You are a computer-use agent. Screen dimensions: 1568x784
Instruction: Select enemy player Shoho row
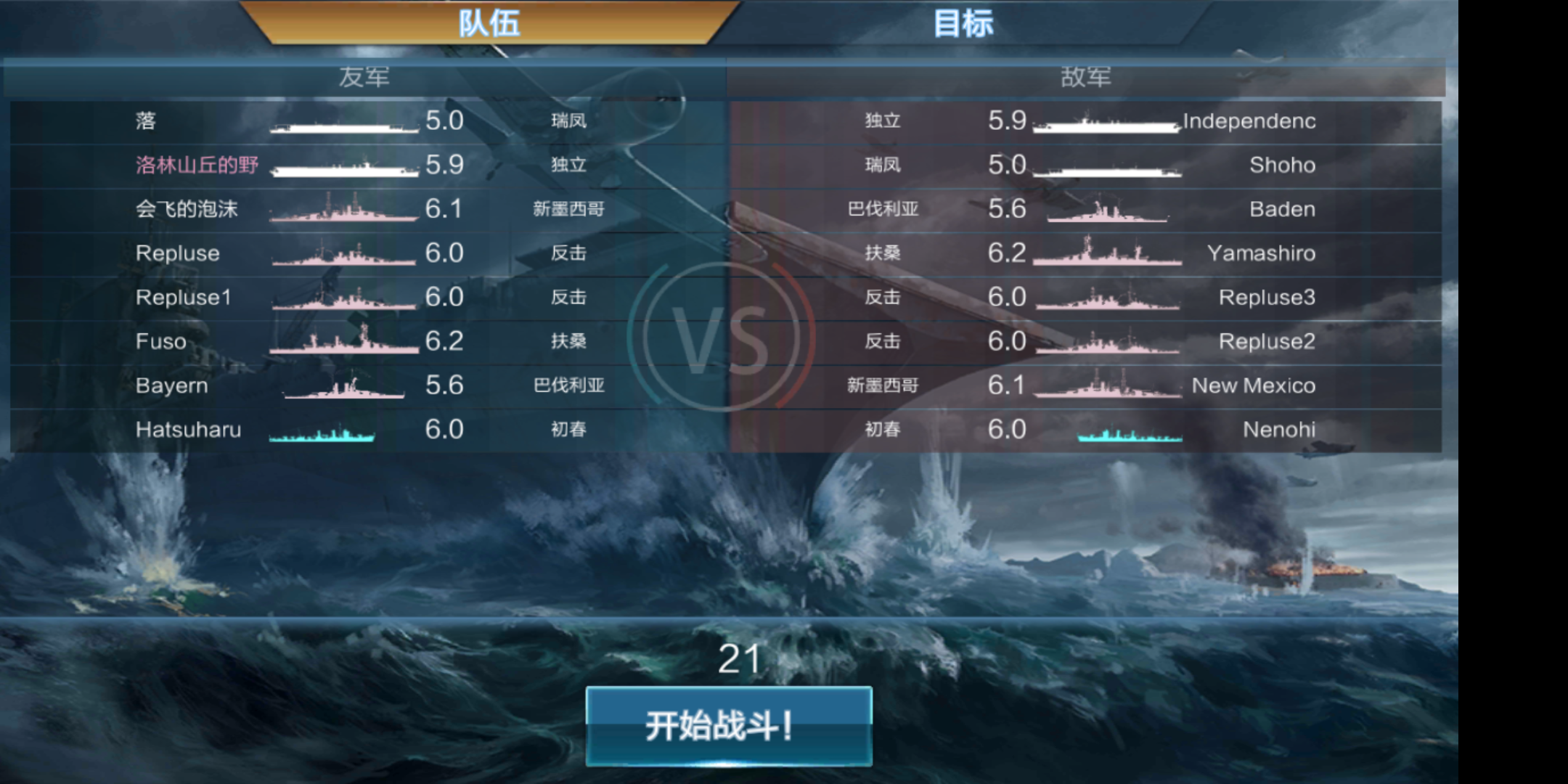coord(1086,165)
